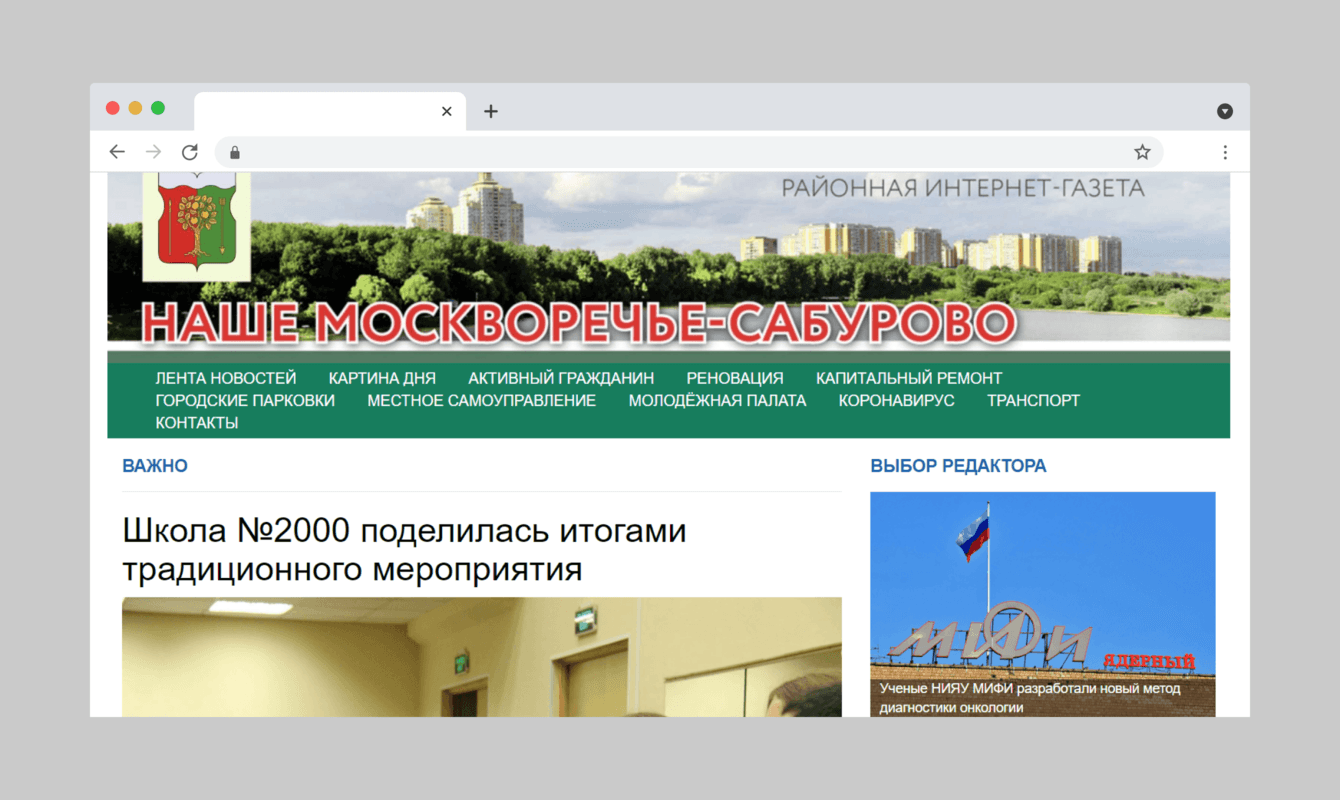Reload the page with the refresh icon
The image size is (1340, 800).
(190, 151)
